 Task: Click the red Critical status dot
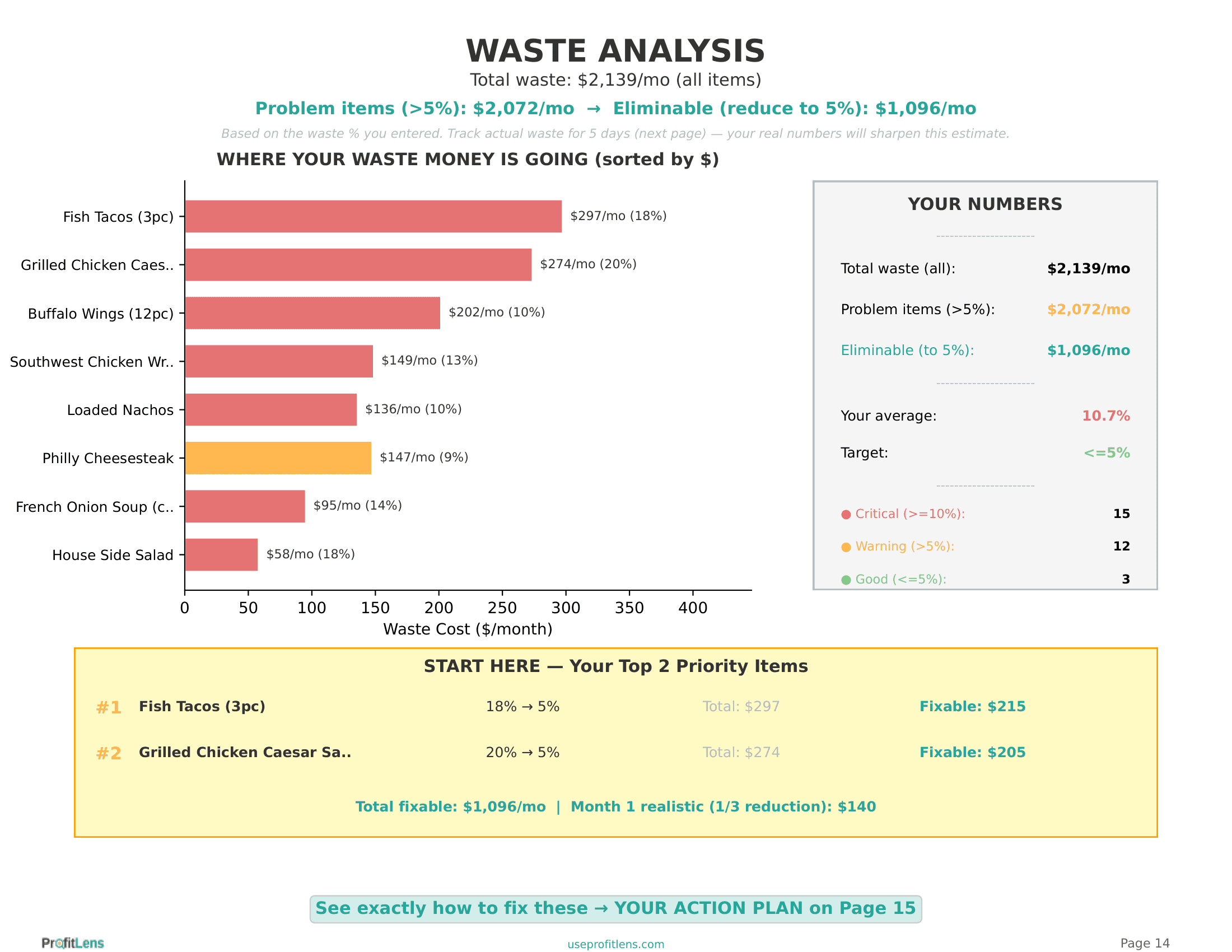pyautogui.click(x=846, y=514)
